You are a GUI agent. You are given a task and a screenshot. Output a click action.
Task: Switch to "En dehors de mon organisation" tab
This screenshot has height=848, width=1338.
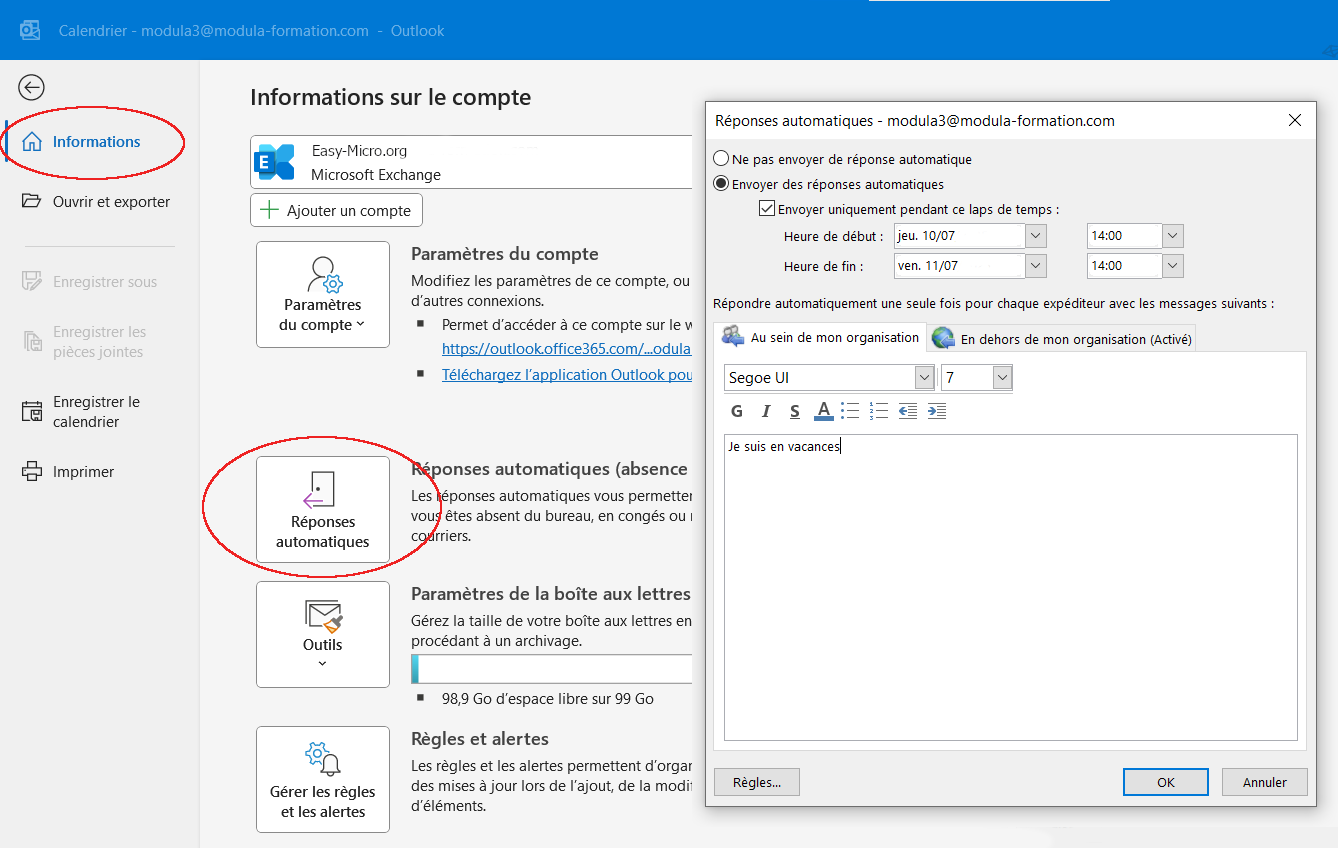click(x=1060, y=337)
